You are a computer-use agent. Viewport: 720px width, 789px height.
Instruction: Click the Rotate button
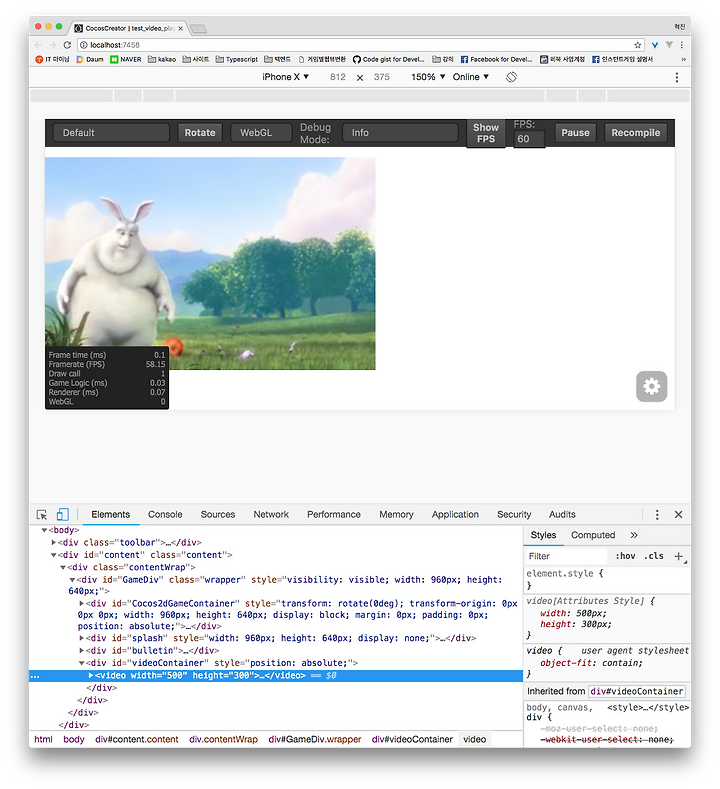point(200,133)
